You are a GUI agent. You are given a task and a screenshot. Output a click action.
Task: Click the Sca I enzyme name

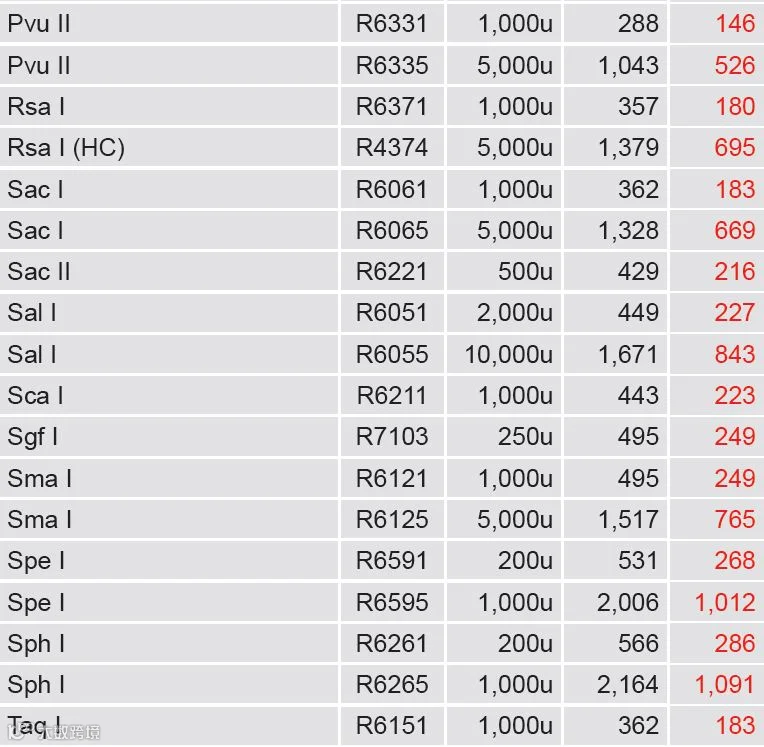36,395
